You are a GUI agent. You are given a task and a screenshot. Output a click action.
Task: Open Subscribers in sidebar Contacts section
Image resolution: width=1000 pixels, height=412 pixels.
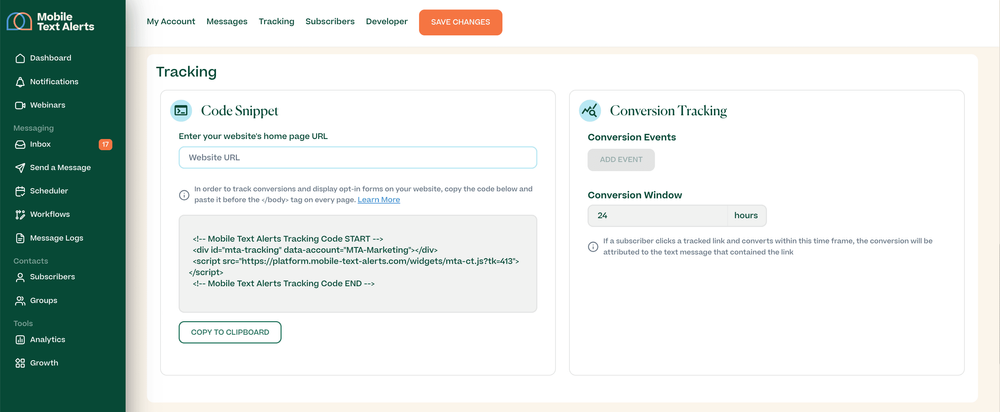(x=52, y=277)
